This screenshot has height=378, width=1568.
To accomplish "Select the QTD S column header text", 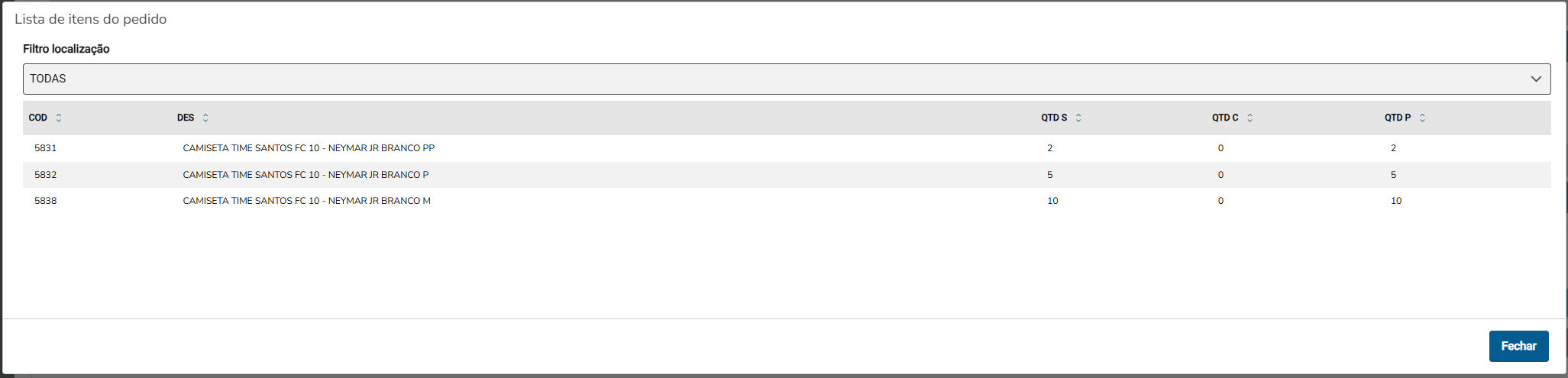I will click(x=1054, y=118).
